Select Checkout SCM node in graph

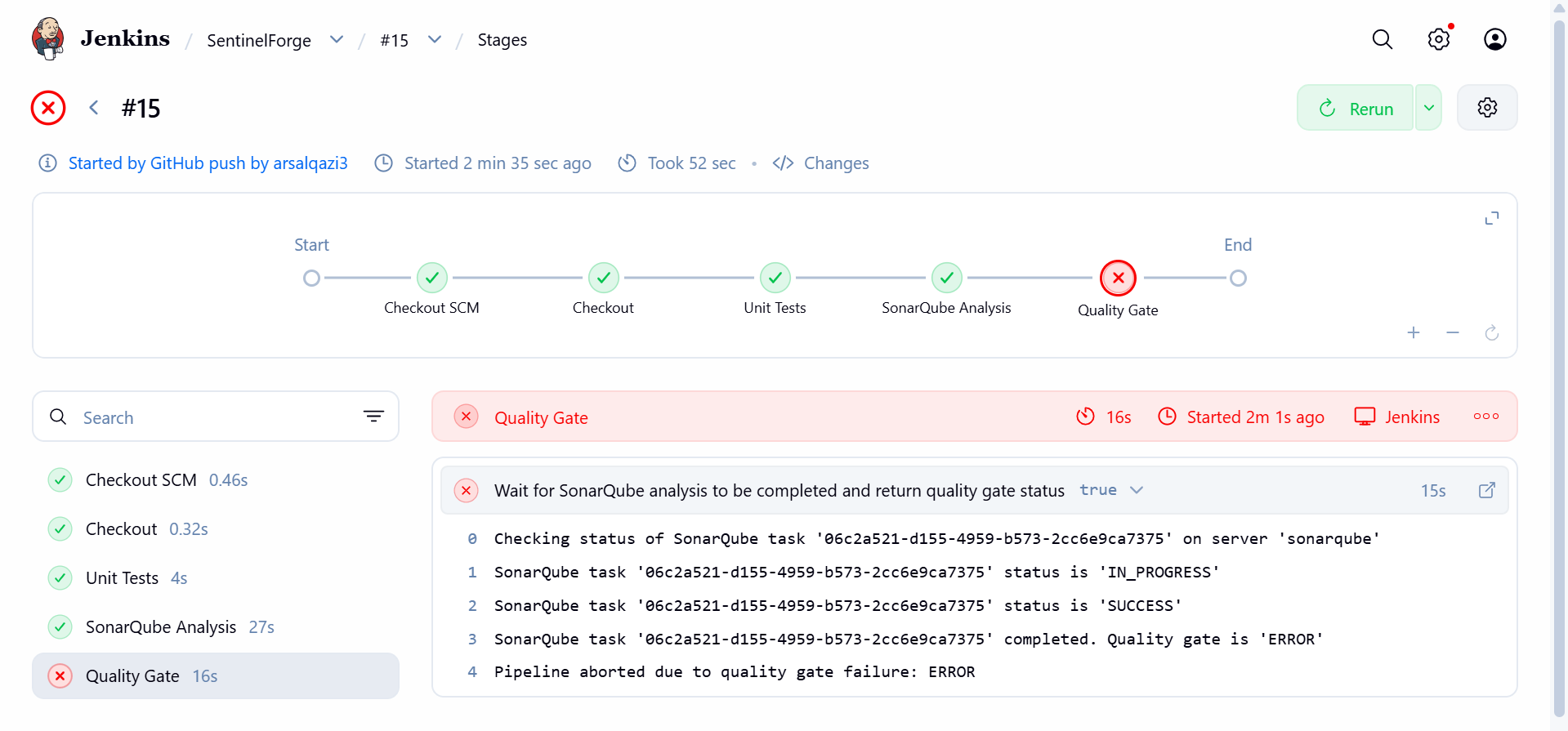[x=432, y=278]
